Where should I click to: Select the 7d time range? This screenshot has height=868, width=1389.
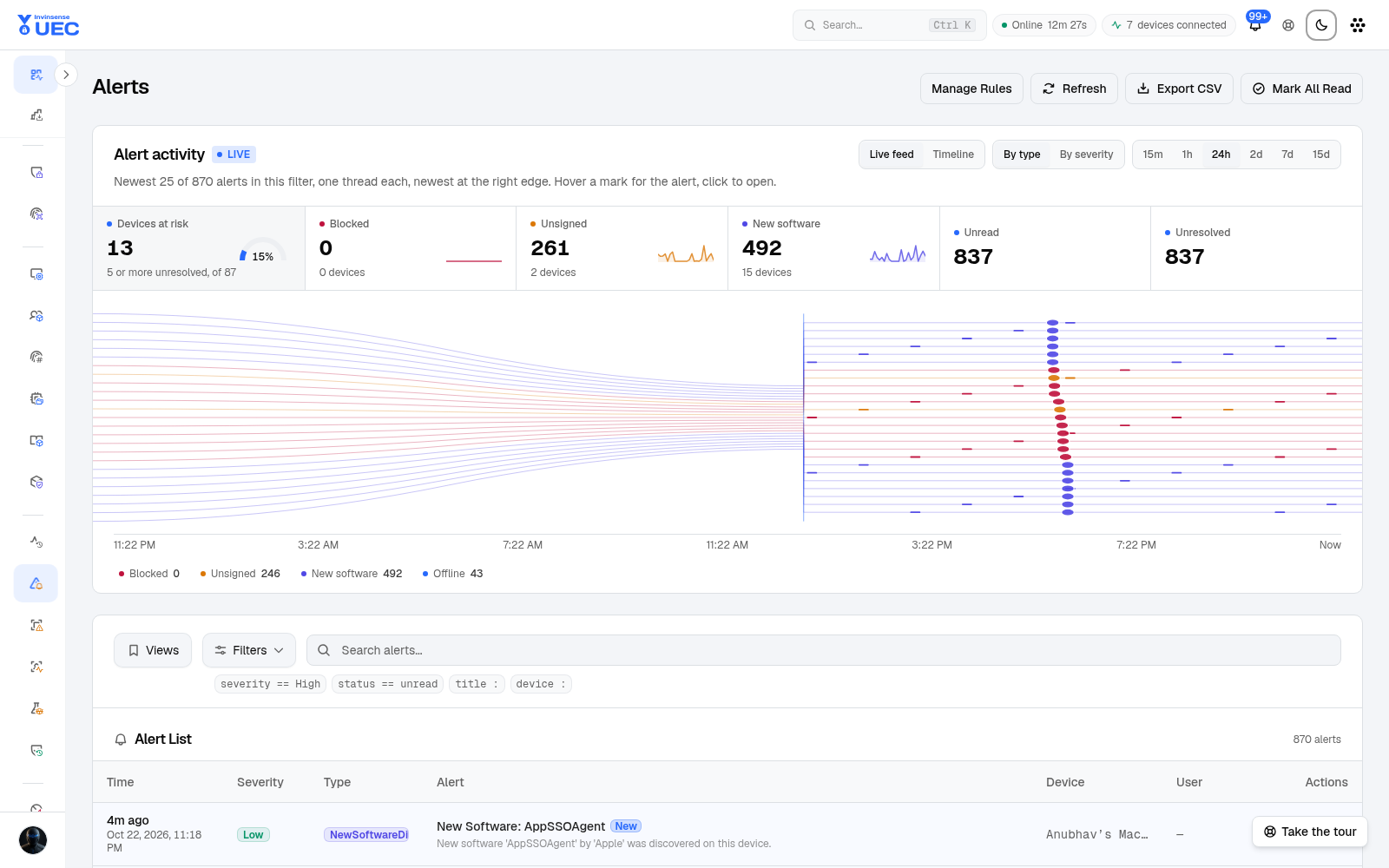(x=1287, y=155)
